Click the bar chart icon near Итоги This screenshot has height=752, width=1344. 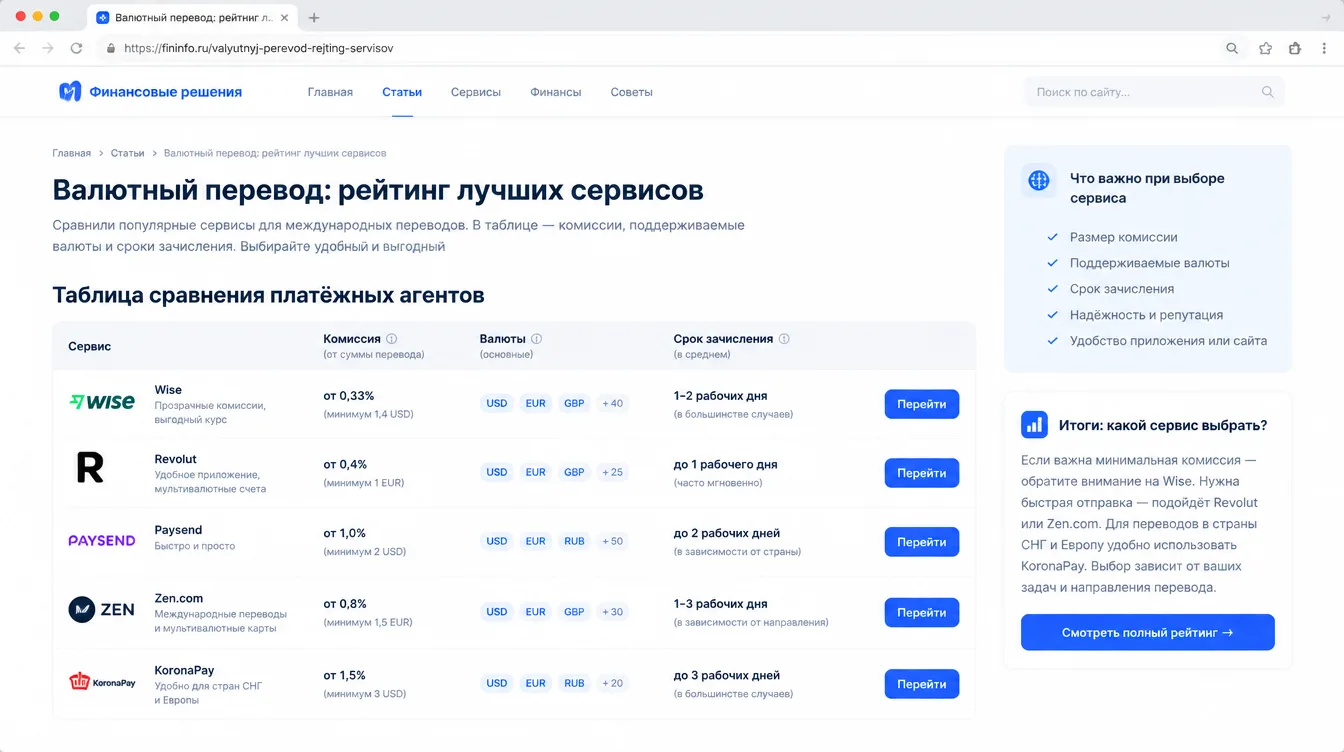[x=1034, y=424]
